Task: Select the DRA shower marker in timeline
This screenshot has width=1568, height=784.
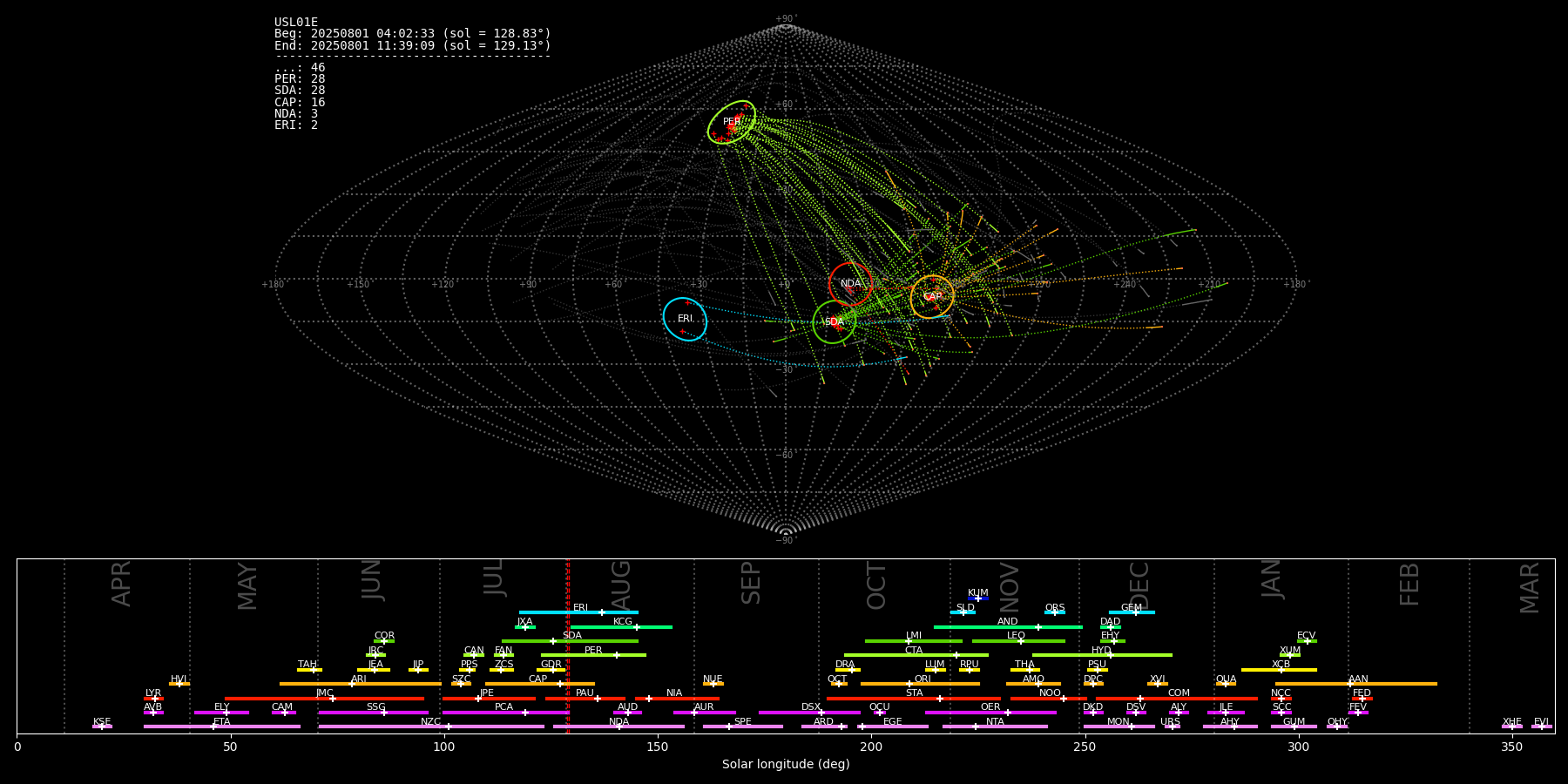Action: [x=848, y=669]
